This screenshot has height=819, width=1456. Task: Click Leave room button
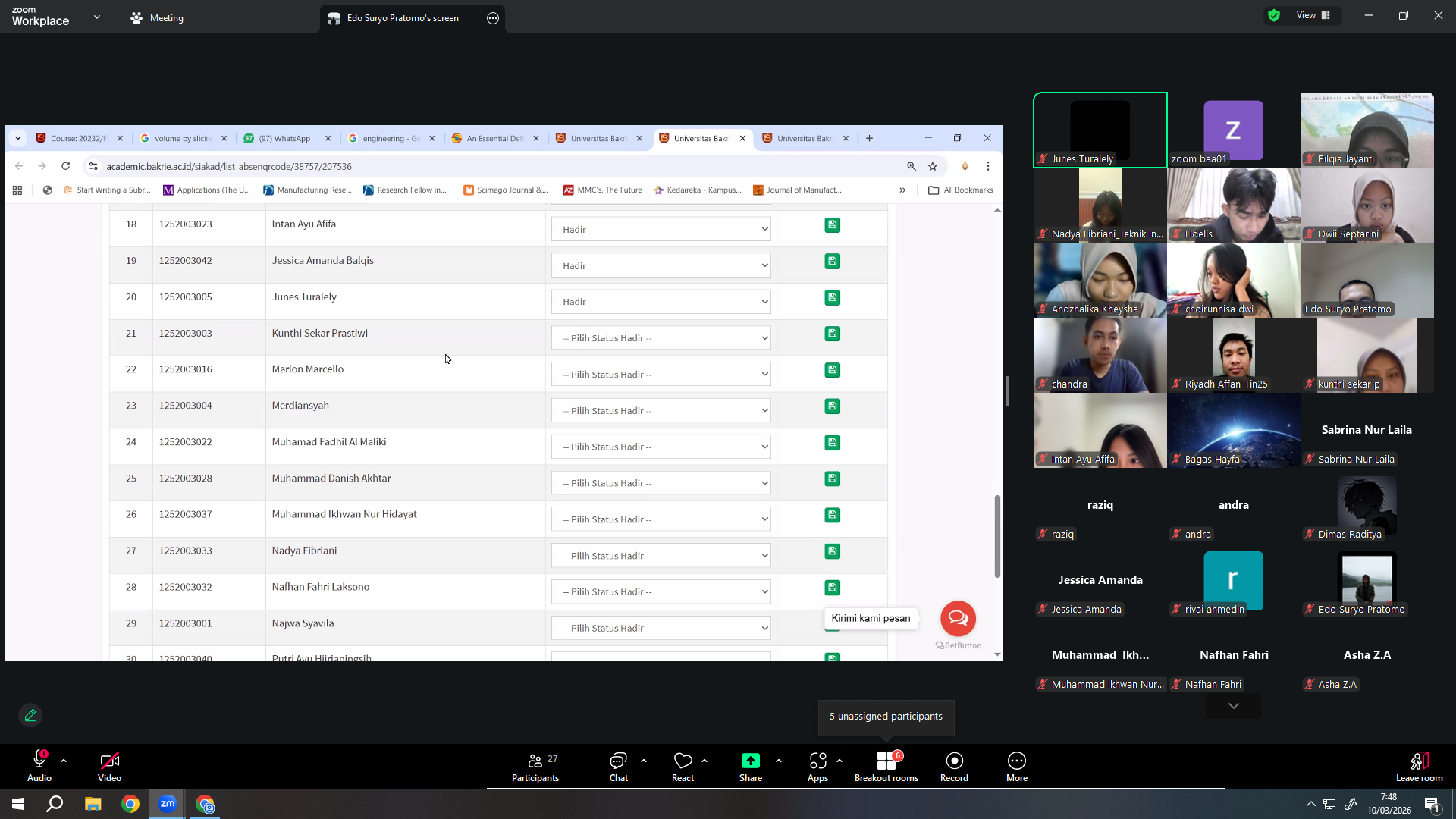pyautogui.click(x=1419, y=767)
